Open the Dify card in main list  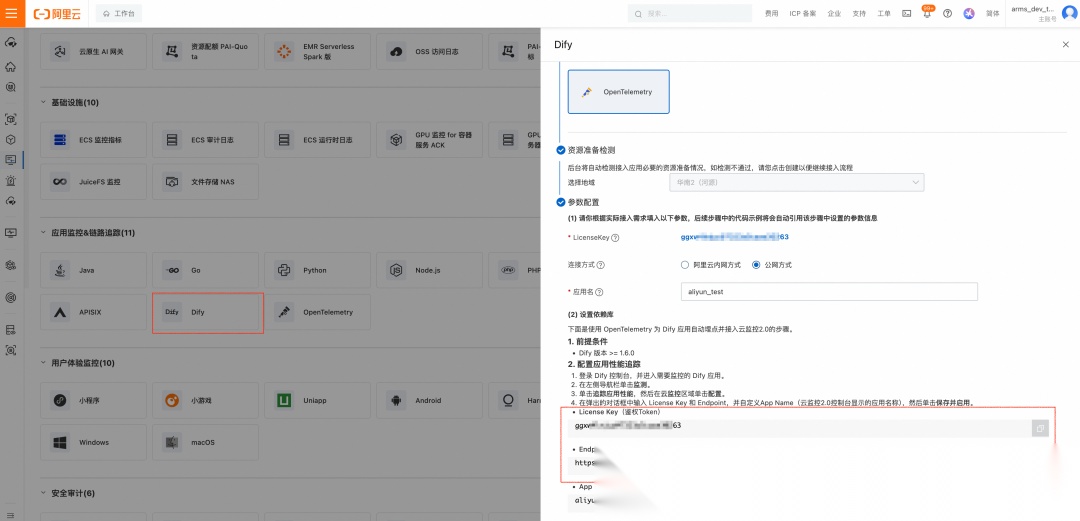[205, 312]
